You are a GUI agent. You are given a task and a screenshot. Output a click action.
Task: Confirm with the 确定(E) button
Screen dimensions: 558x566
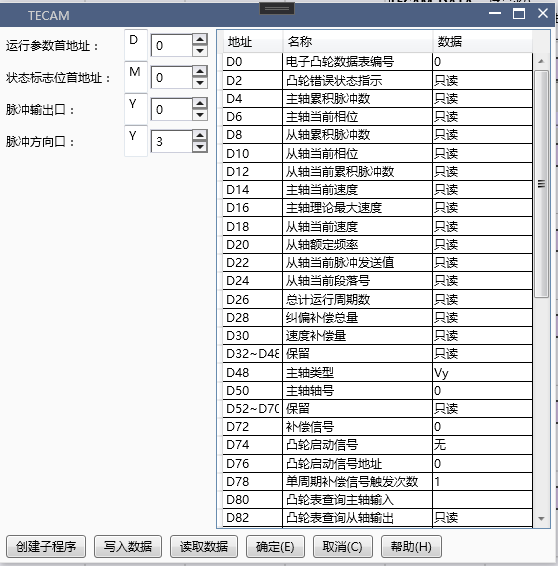275,547
